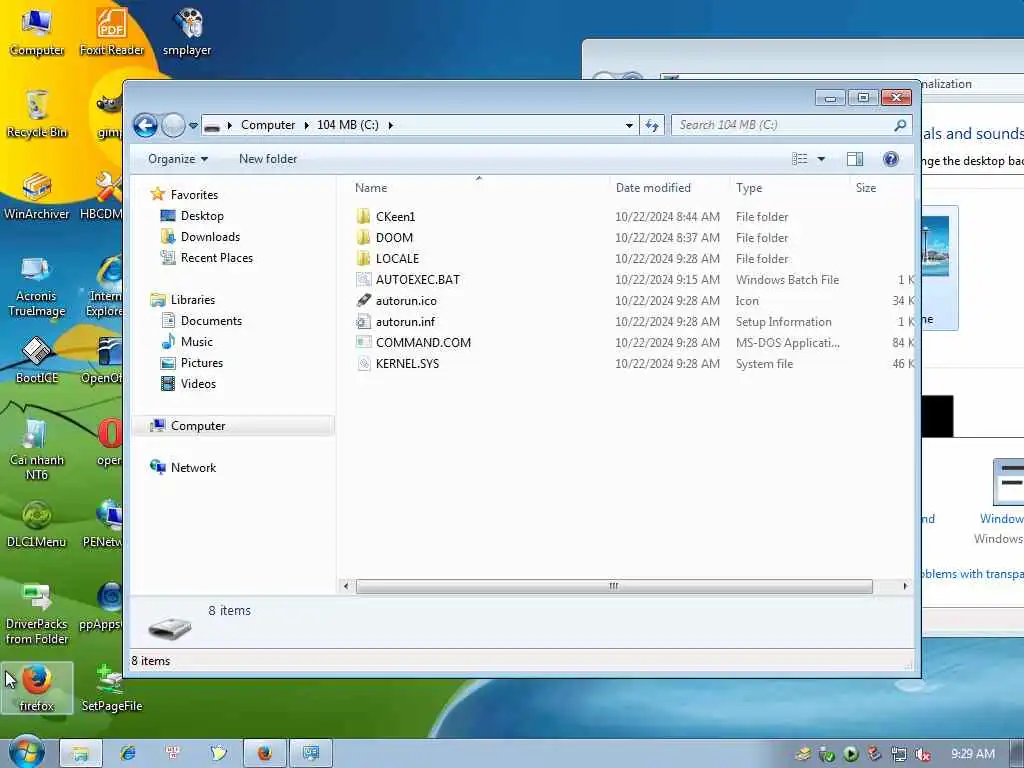Select the LOCALE folder
Image resolution: width=1024 pixels, height=768 pixels.
(397, 259)
